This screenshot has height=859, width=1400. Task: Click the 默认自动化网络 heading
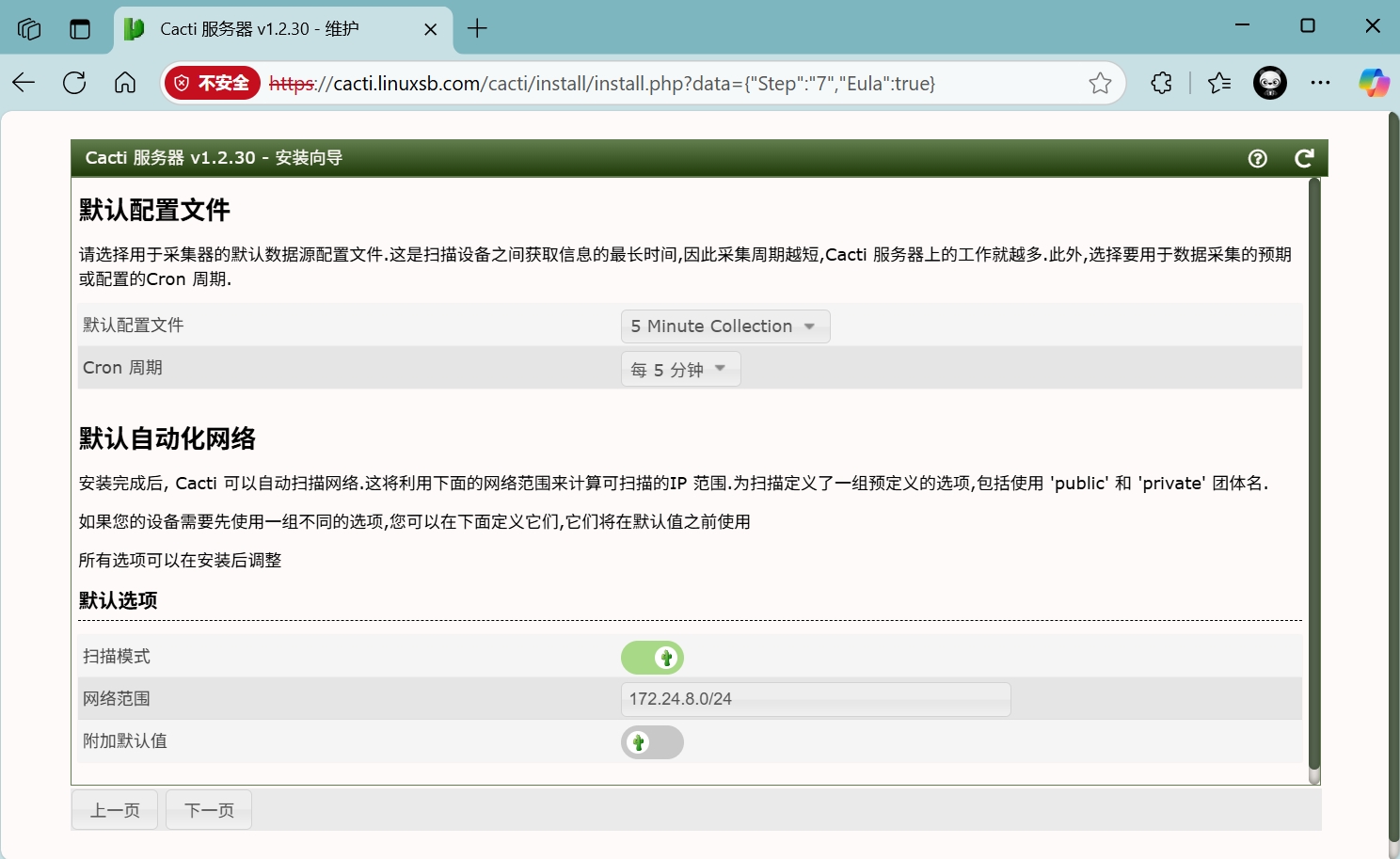pos(167,438)
